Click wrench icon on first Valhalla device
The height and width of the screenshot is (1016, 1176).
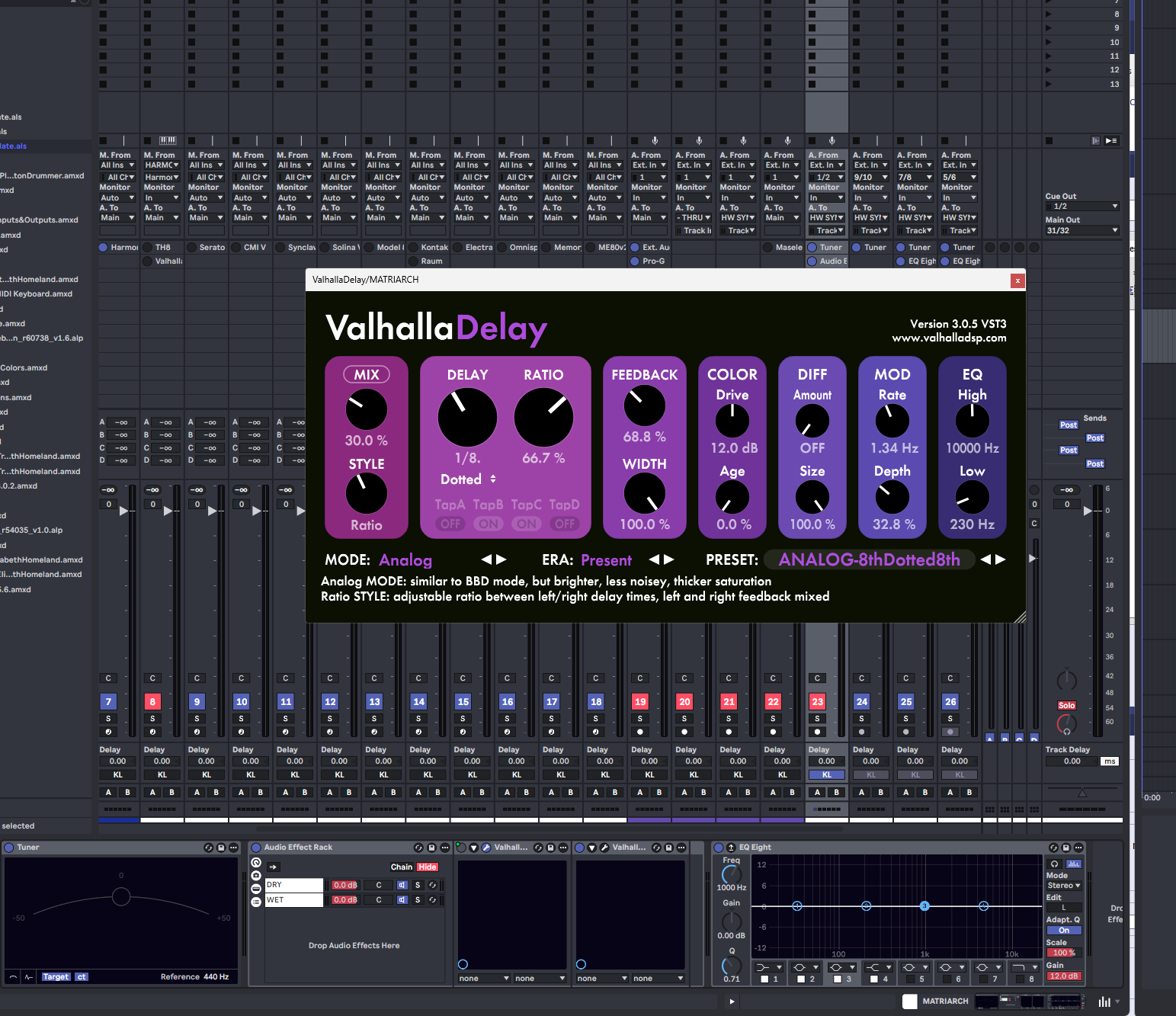[x=486, y=848]
